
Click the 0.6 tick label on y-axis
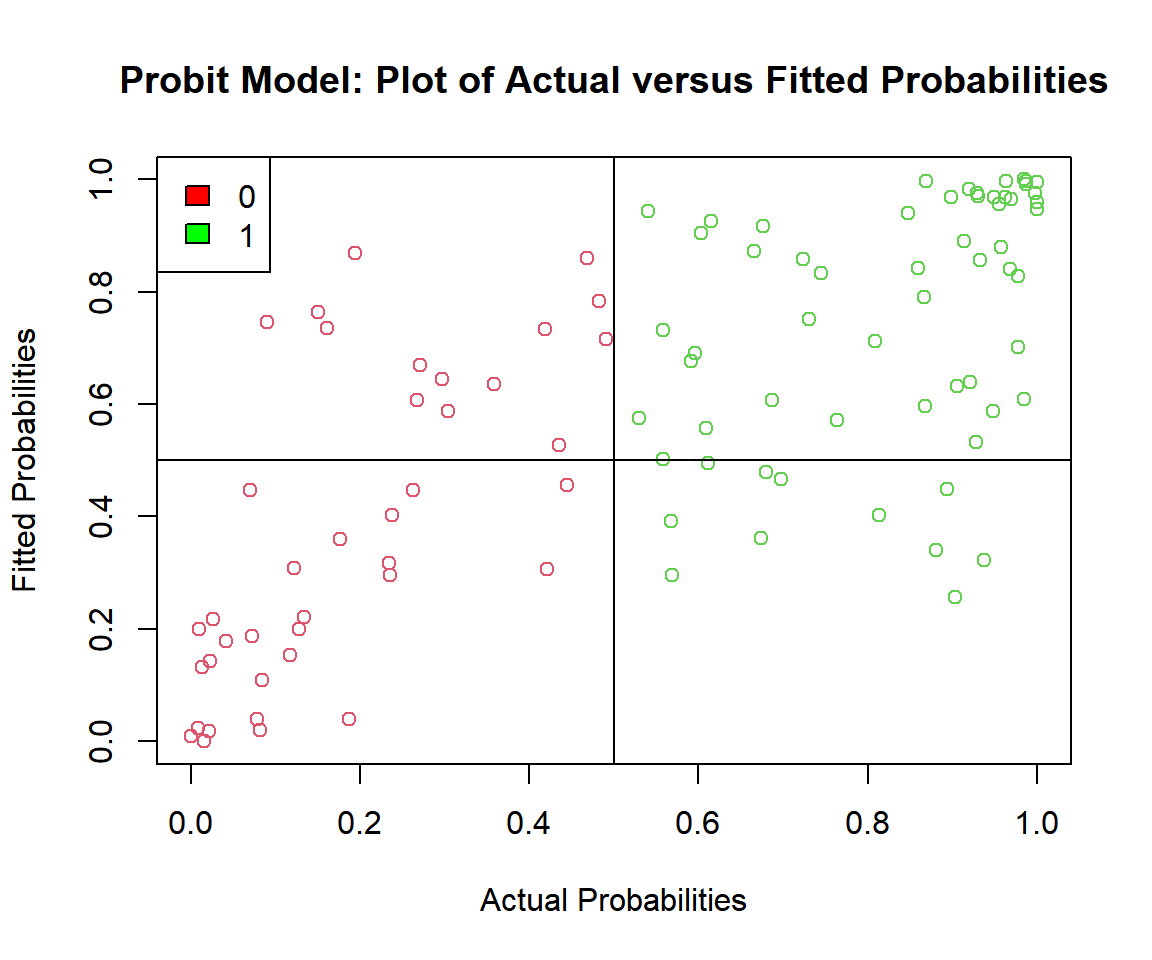pos(100,404)
